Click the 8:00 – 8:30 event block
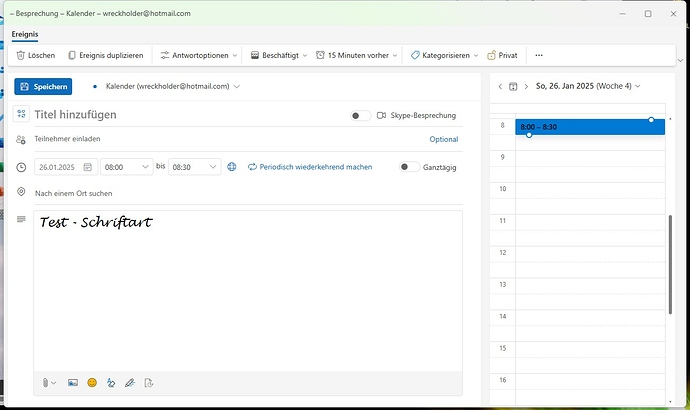Image resolution: width=690 pixels, height=410 pixels. coord(590,127)
